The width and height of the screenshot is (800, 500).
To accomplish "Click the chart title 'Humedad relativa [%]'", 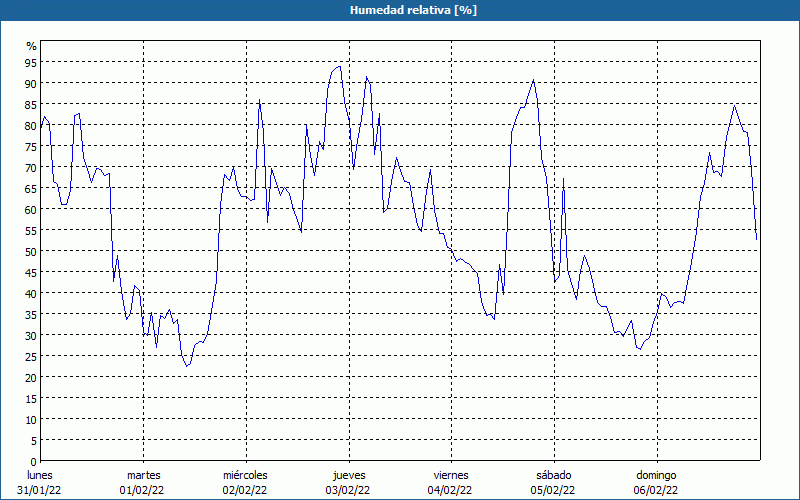I will tap(413, 10).
